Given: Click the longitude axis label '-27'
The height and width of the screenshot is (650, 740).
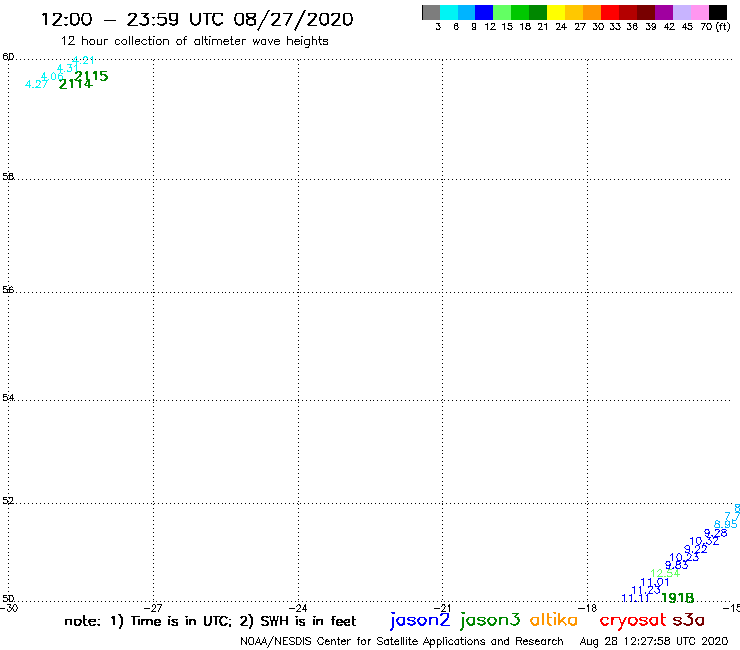Looking at the screenshot, I should [x=153, y=608].
